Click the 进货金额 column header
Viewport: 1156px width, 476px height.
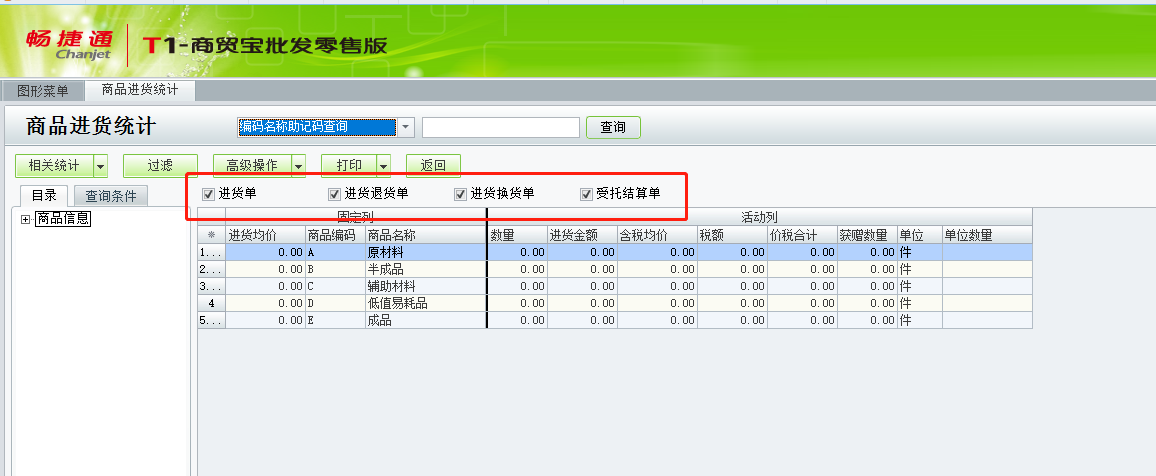582,235
